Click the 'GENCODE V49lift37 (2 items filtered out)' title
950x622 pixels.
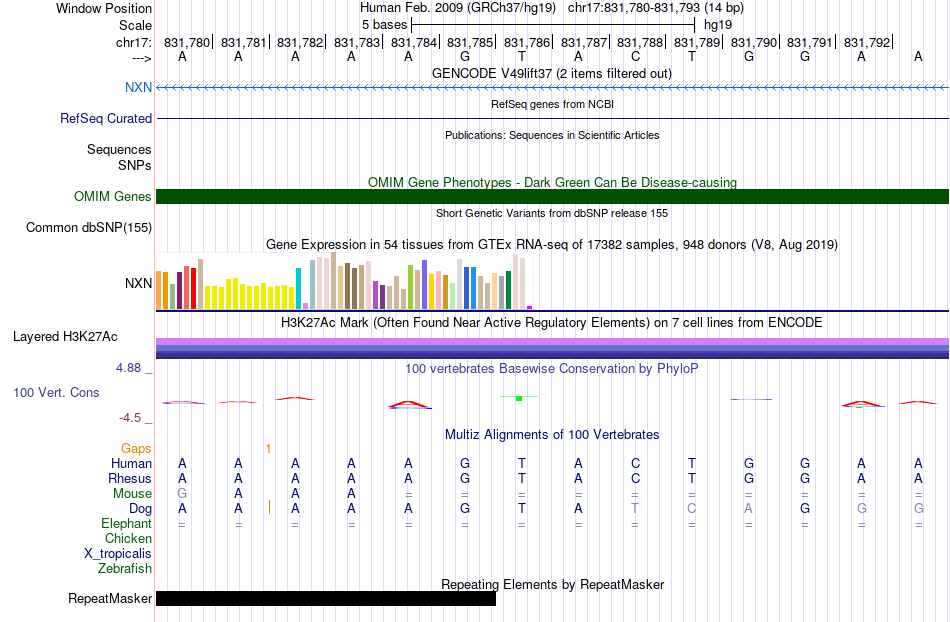point(552,74)
